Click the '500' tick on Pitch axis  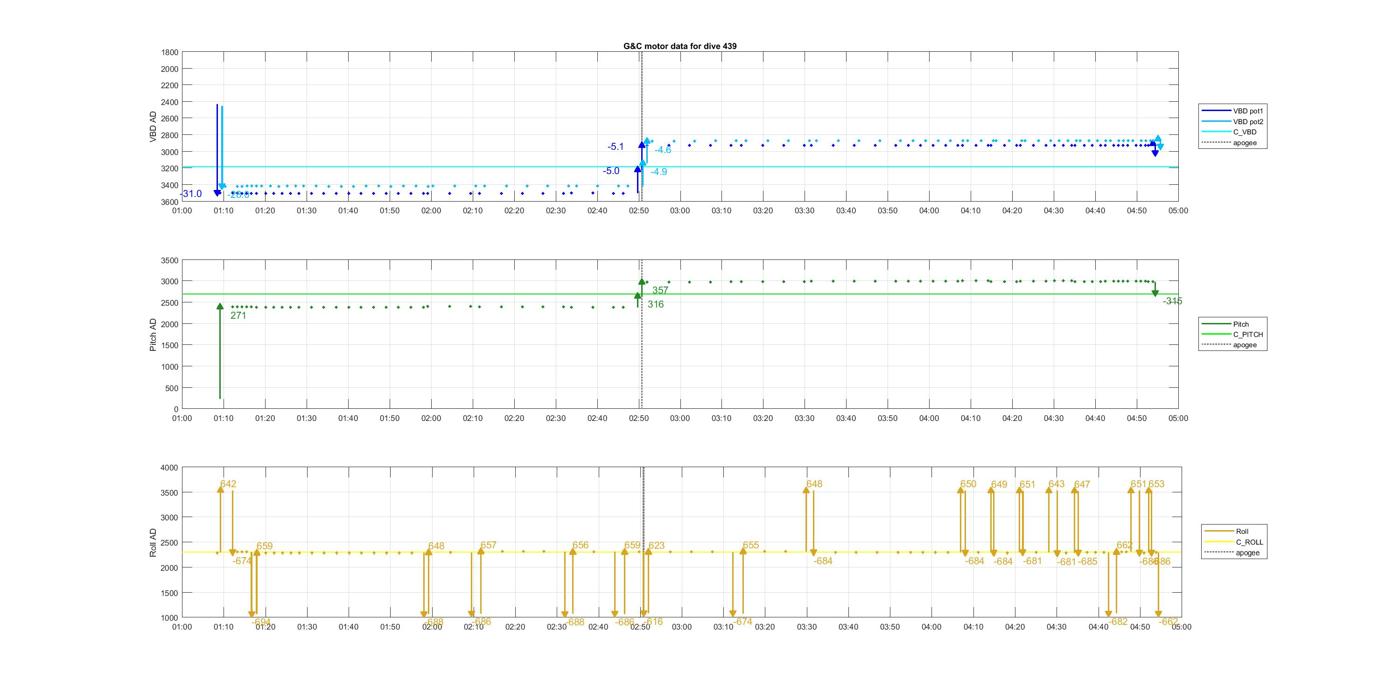tap(171, 388)
